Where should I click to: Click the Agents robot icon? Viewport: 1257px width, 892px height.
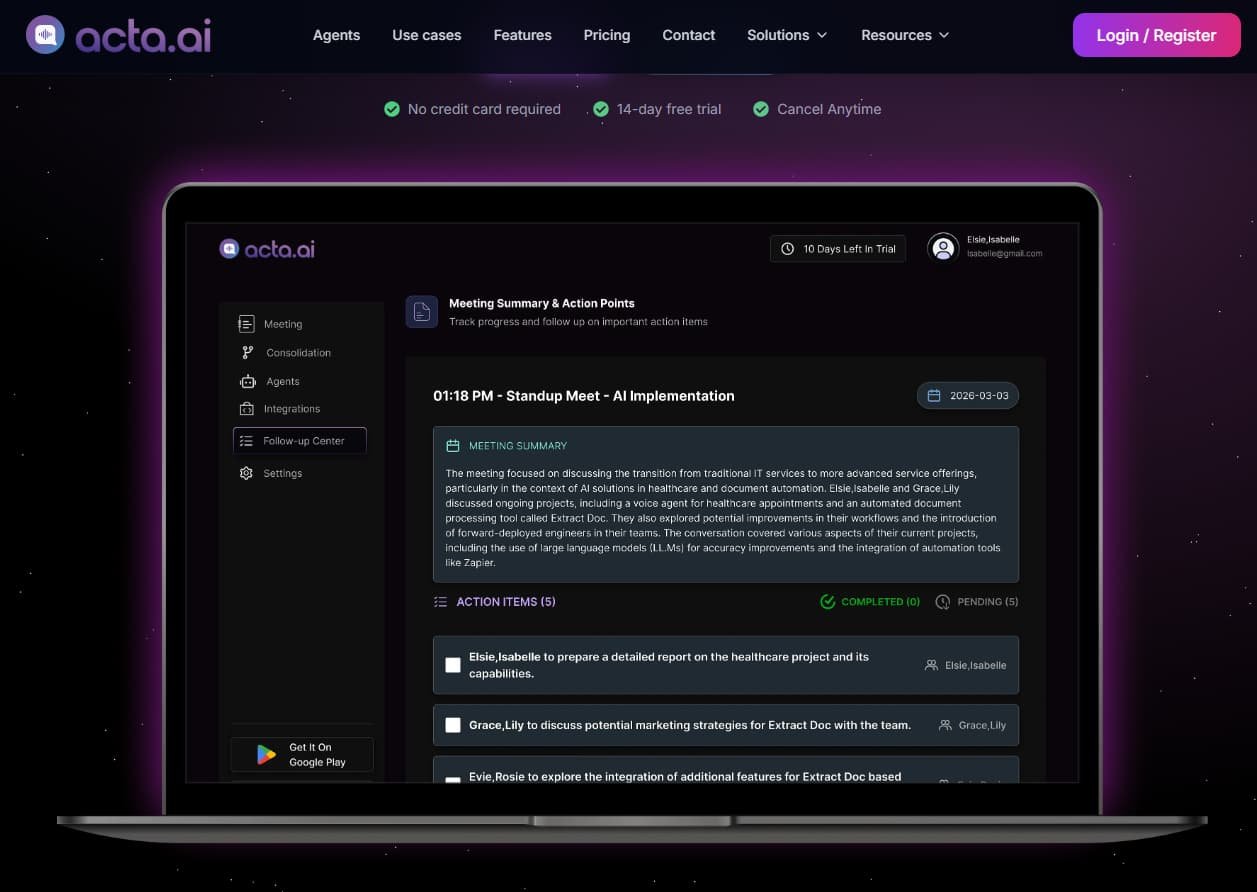coord(247,381)
